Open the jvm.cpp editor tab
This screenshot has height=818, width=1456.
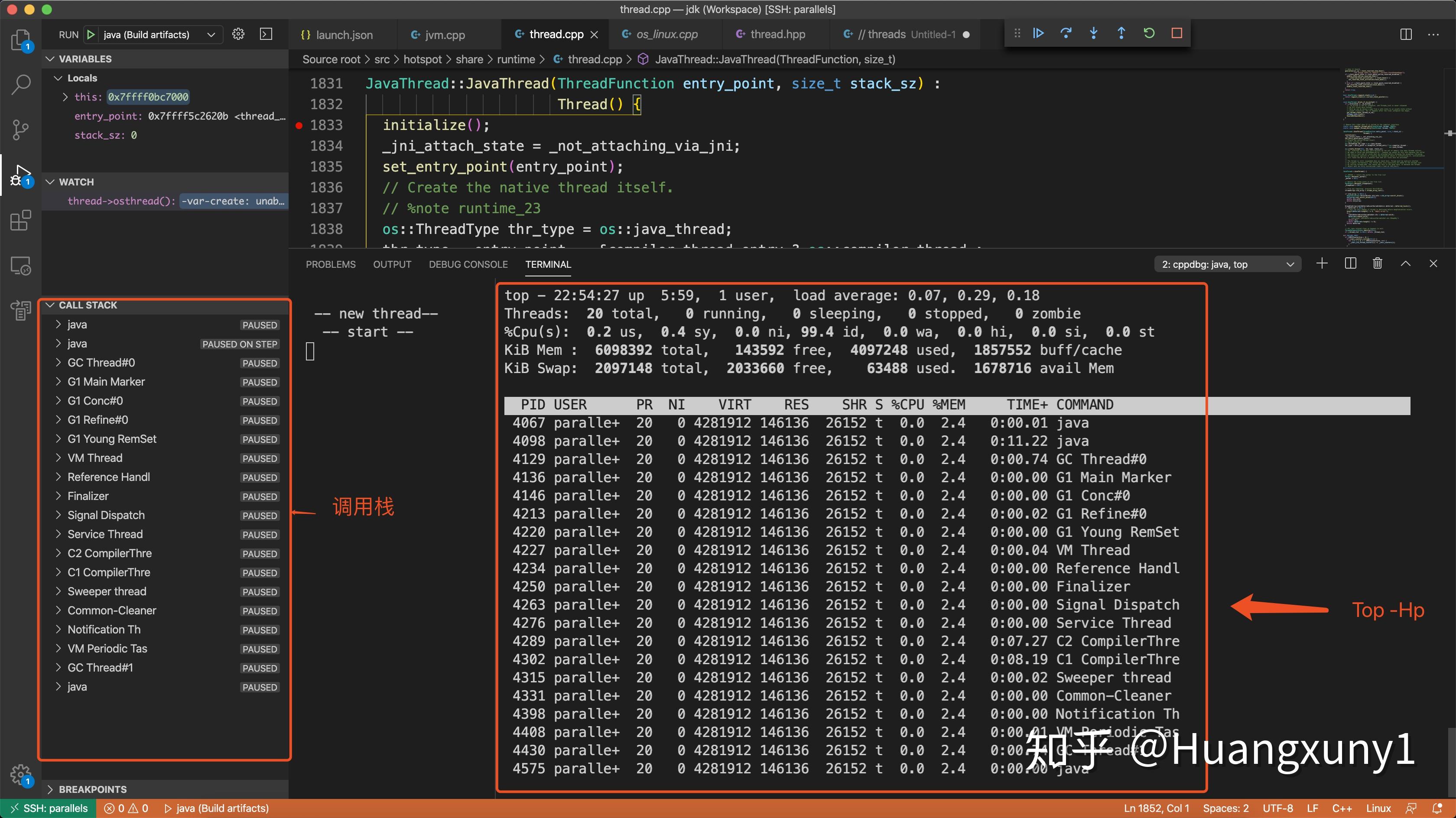click(445, 35)
